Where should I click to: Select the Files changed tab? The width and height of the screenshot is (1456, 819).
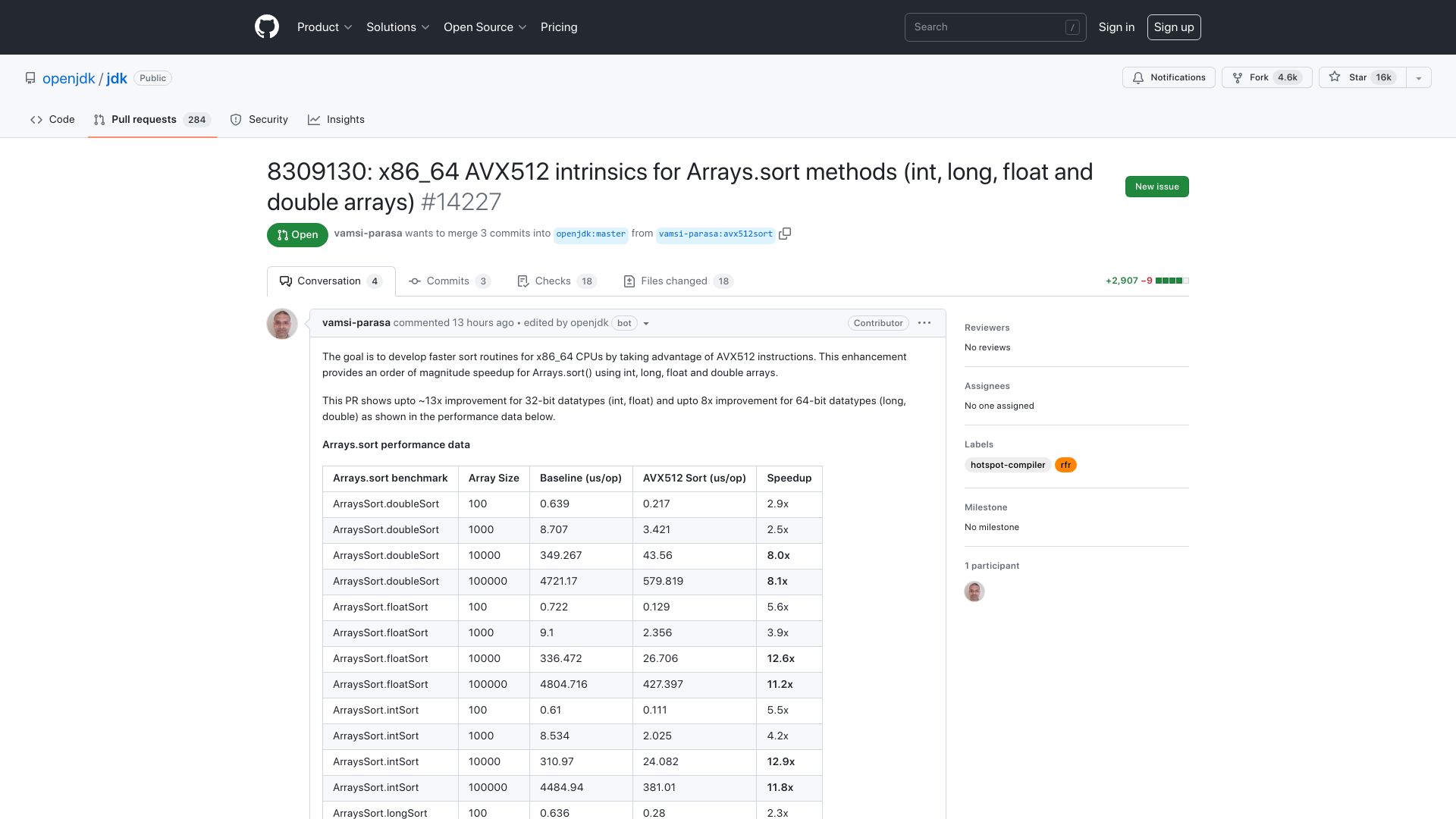pyautogui.click(x=678, y=281)
